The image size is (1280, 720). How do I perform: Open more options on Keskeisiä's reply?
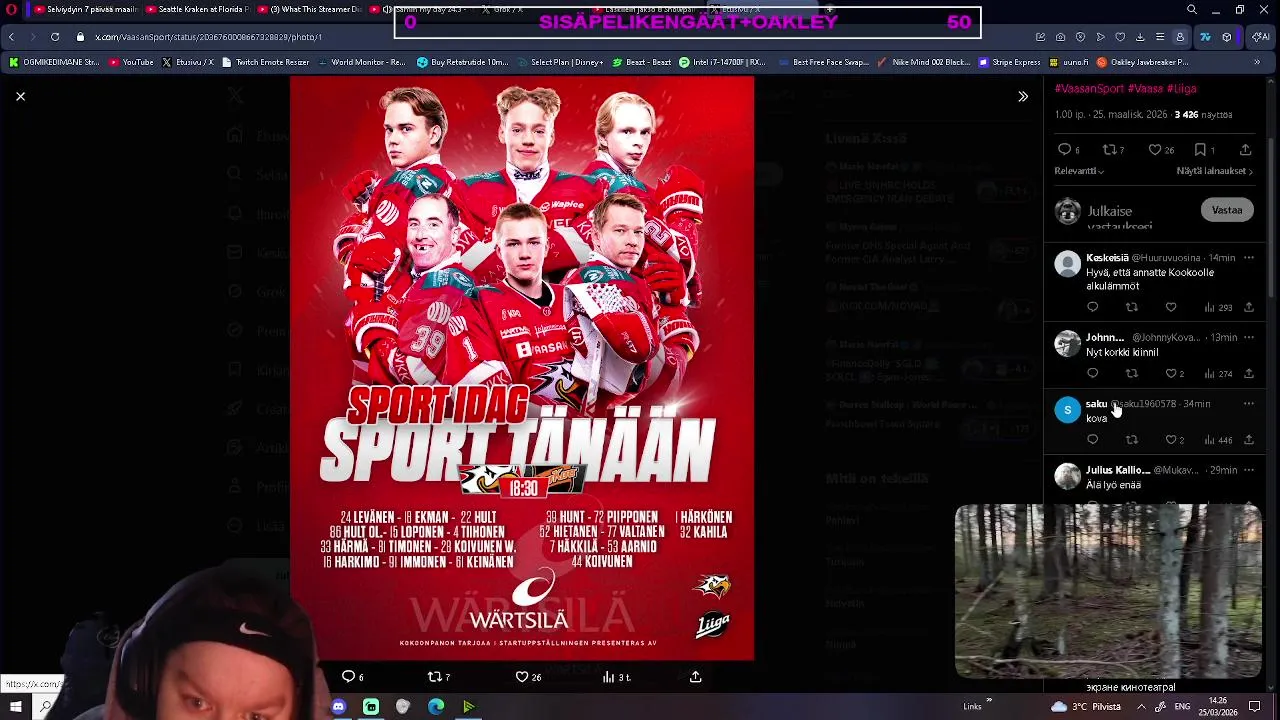pyautogui.click(x=1248, y=258)
